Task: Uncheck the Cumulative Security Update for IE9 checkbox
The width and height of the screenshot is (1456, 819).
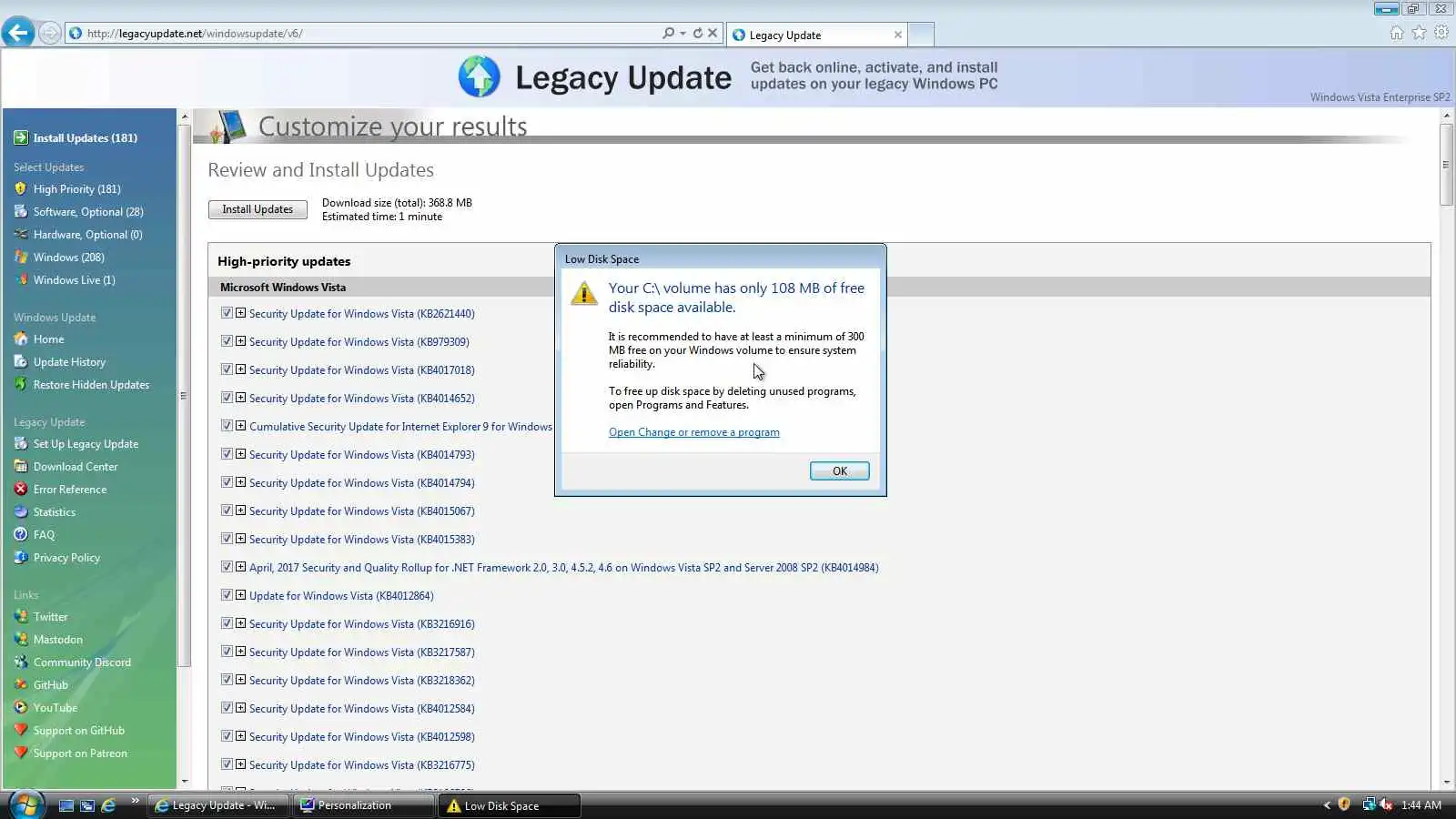Action: tap(227, 426)
